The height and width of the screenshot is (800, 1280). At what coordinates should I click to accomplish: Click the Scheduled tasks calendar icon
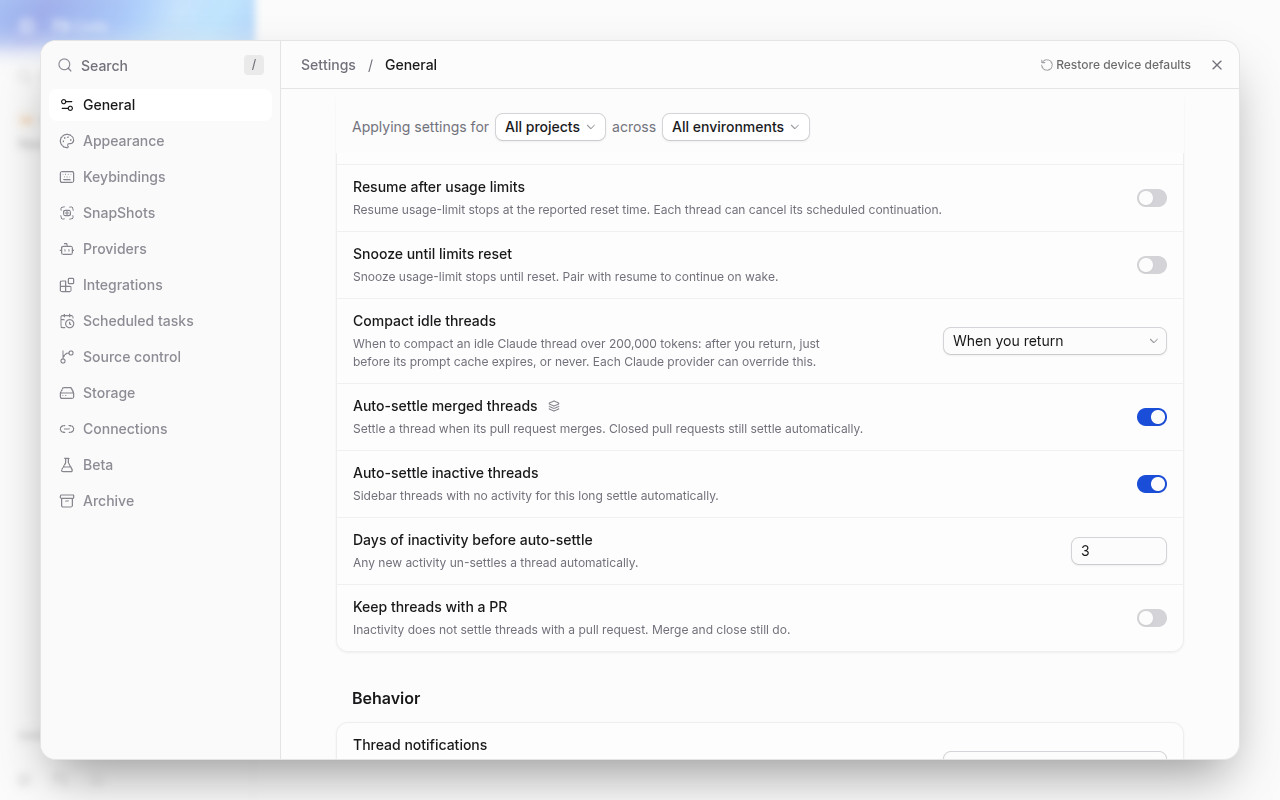tap(67, 321)
